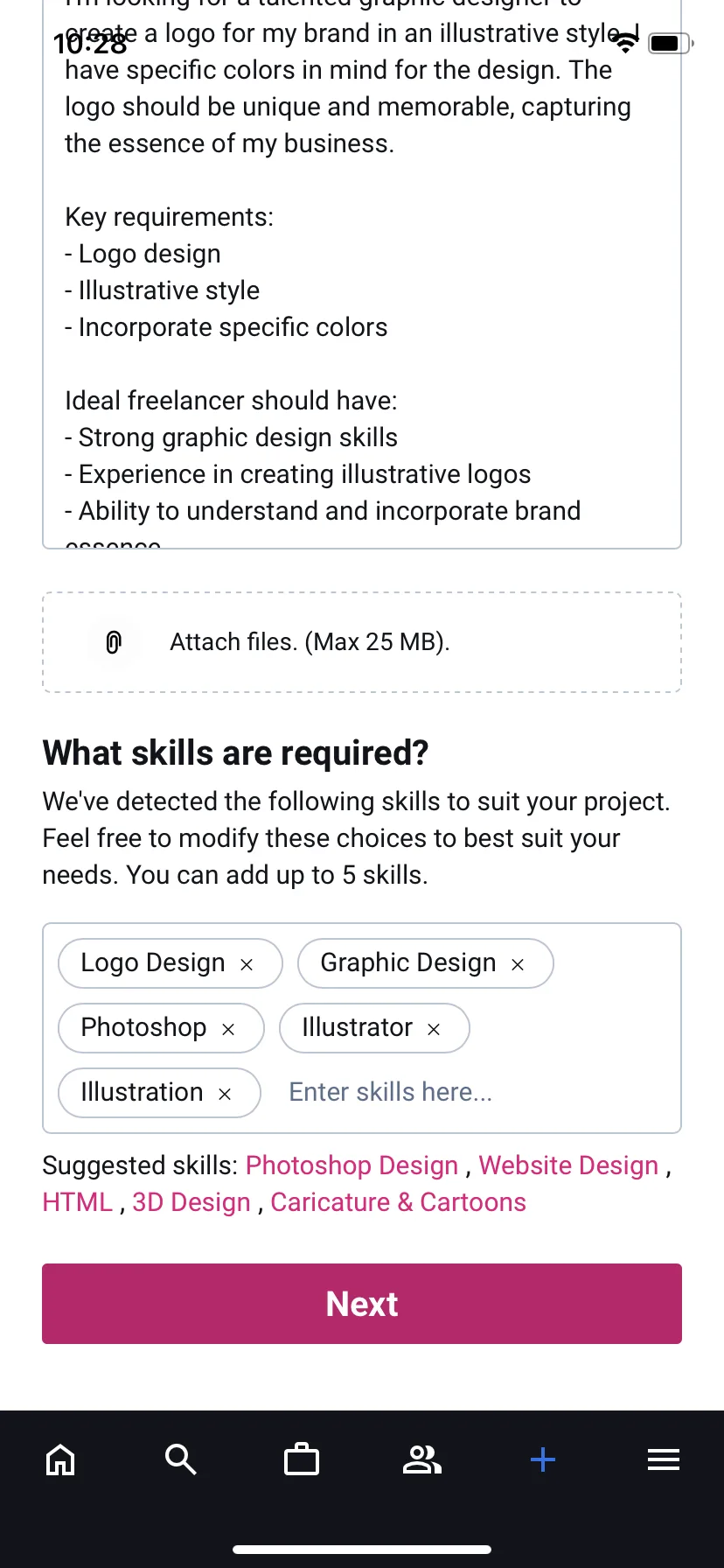The height and width of the screenshot is (1568, 724).
Task: Tap the blue plus post project icon
Action: (x=543, y=1459)
